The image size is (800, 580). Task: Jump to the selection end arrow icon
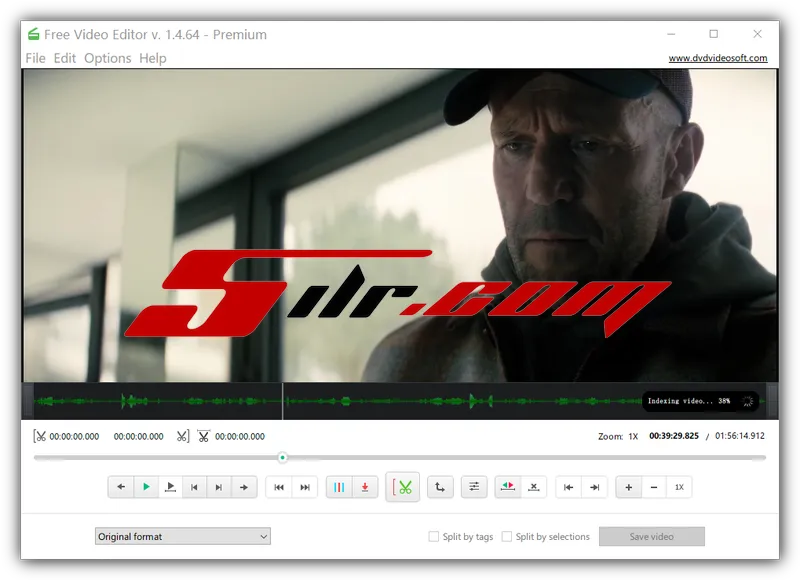pos(594,487)
